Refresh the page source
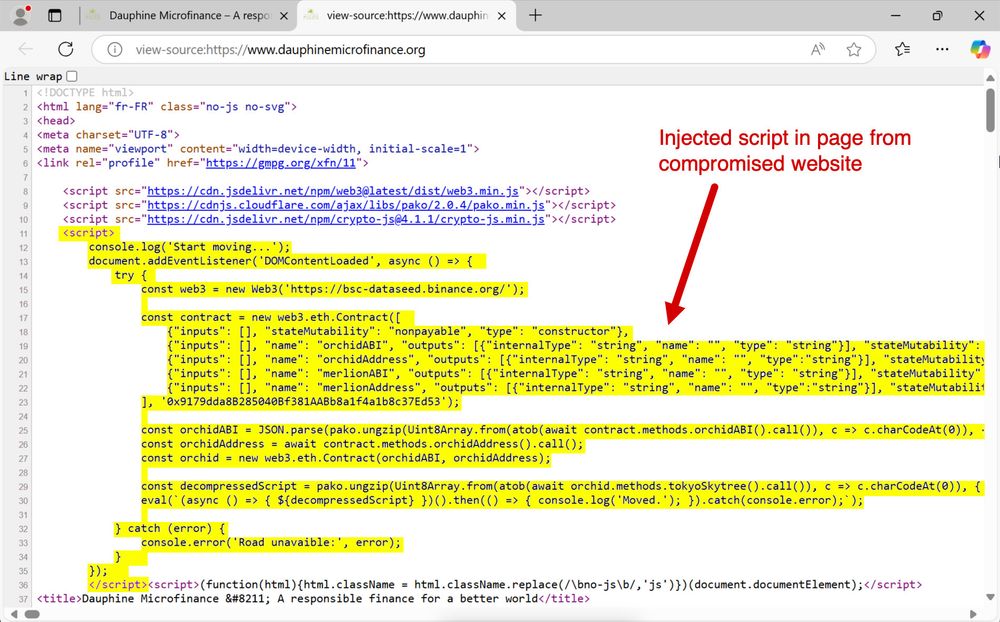Screen dimensions: 1000x622 coord(66,49)
